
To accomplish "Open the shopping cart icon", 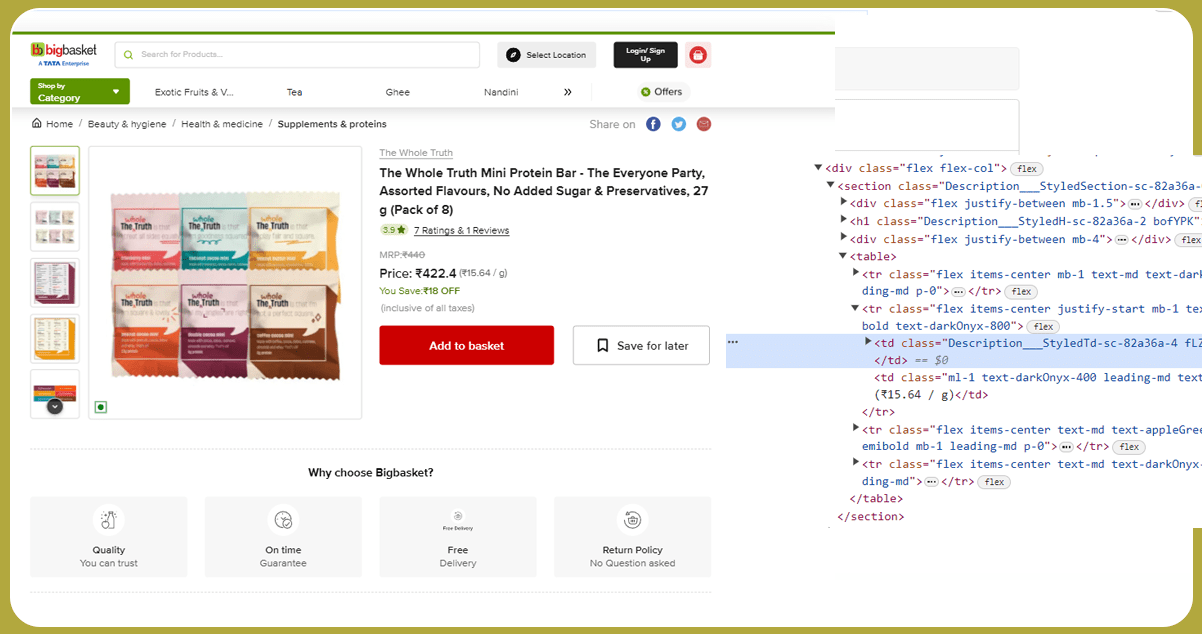I will (697, 55).
